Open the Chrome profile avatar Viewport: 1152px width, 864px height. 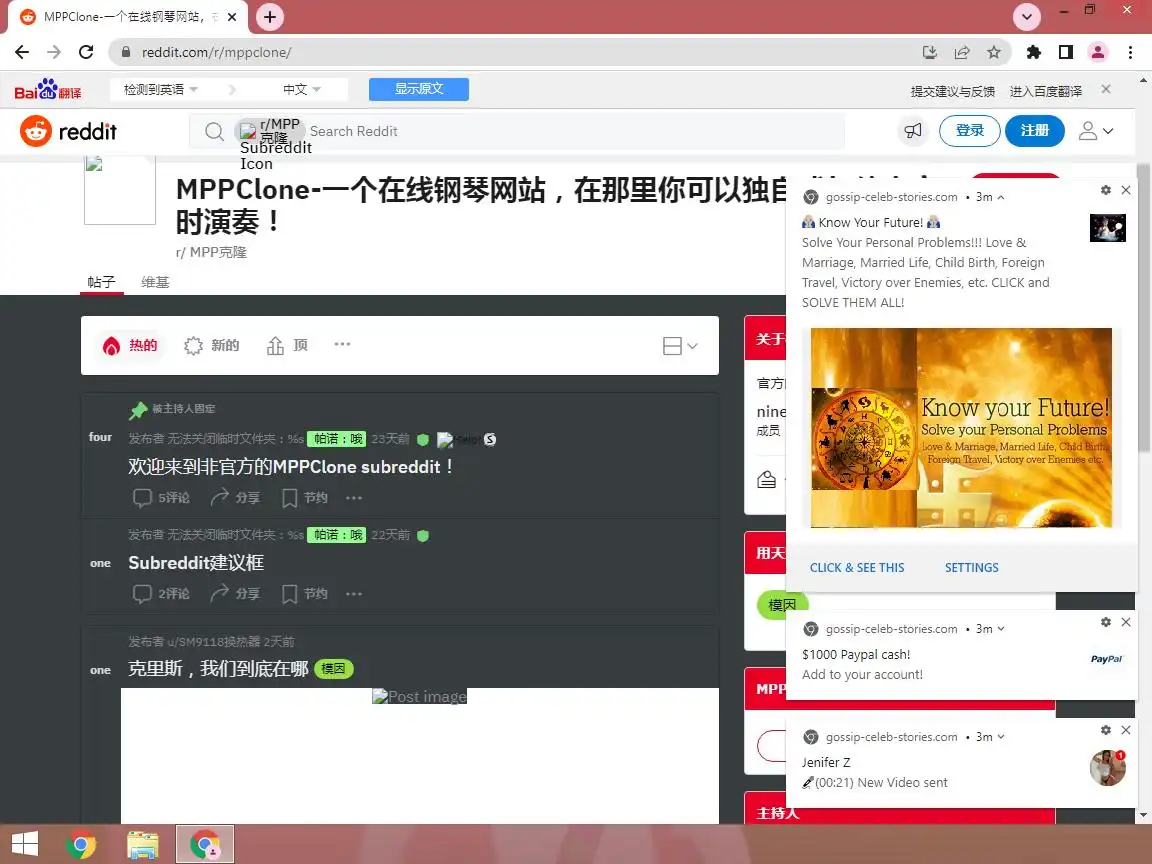[1098, 52]
